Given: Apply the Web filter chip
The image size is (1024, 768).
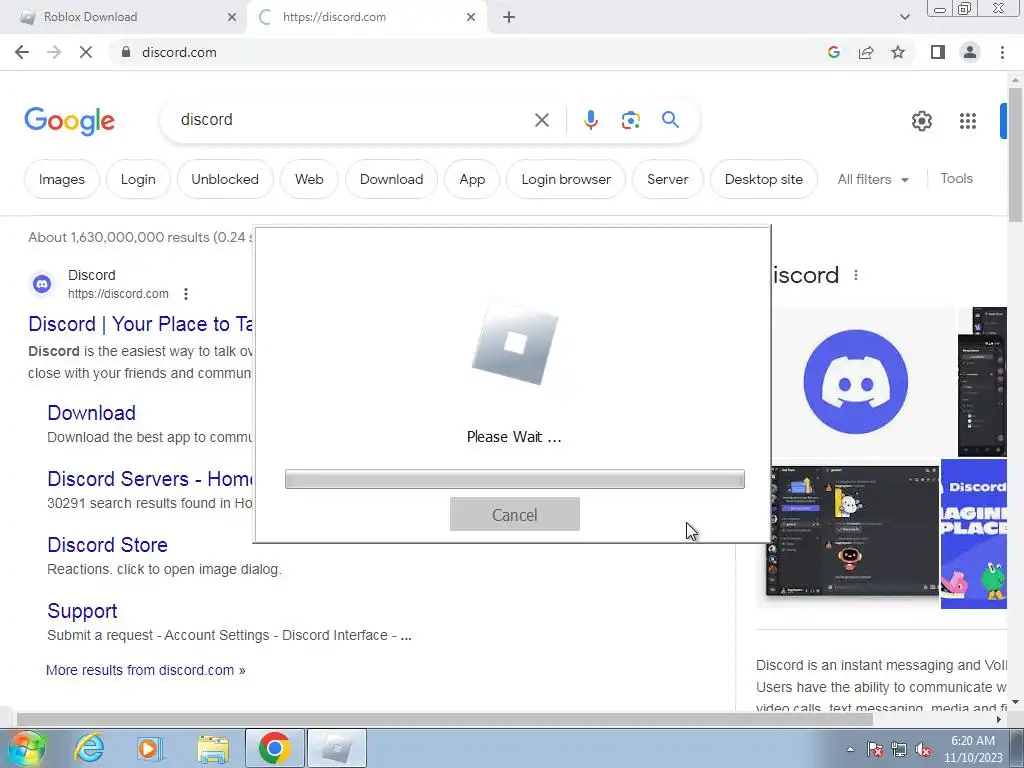Looking at the screenshot, I should tap(309, 179).
